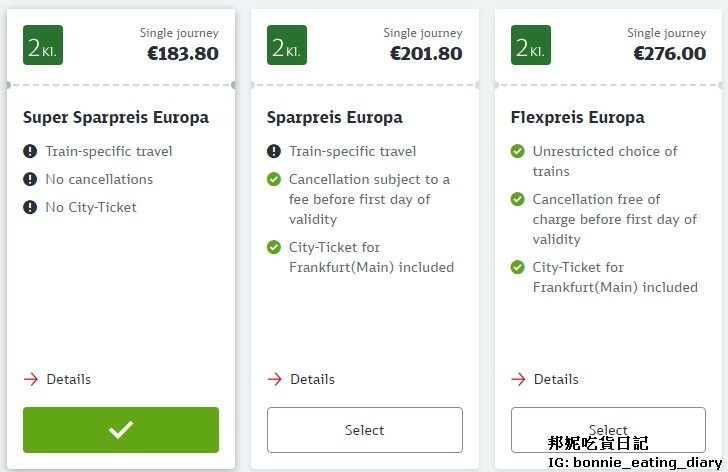
Task: Click Sparpreis City-Ticket for Frankfurt(Main) included text
Action: tap(370, 257)
